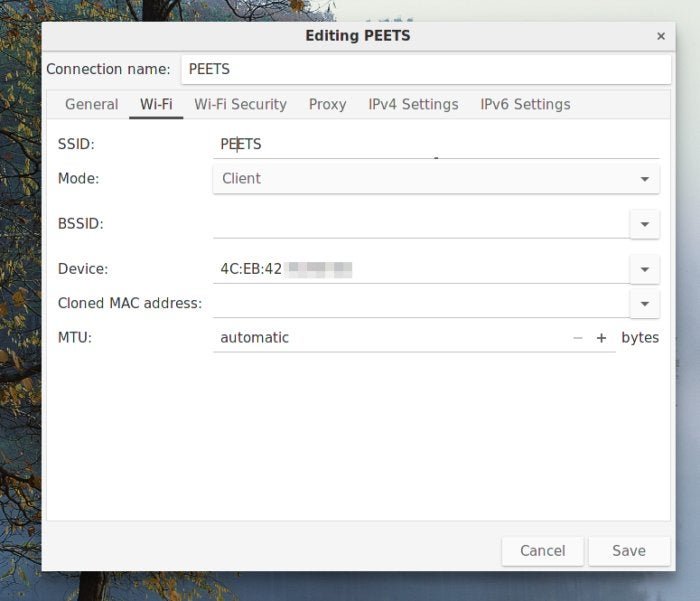Switch to IPv6 Settings tab
Screen dimensions: 700x601
click(x=525, y=104)
